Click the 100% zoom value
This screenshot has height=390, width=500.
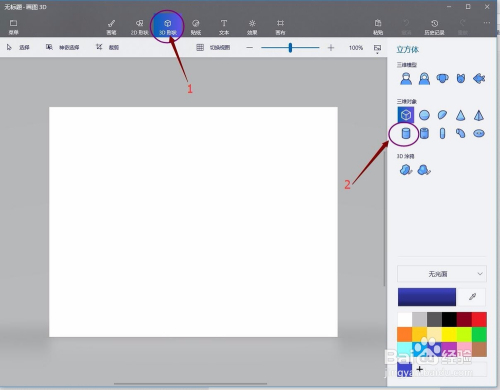(x=356, y=48)
